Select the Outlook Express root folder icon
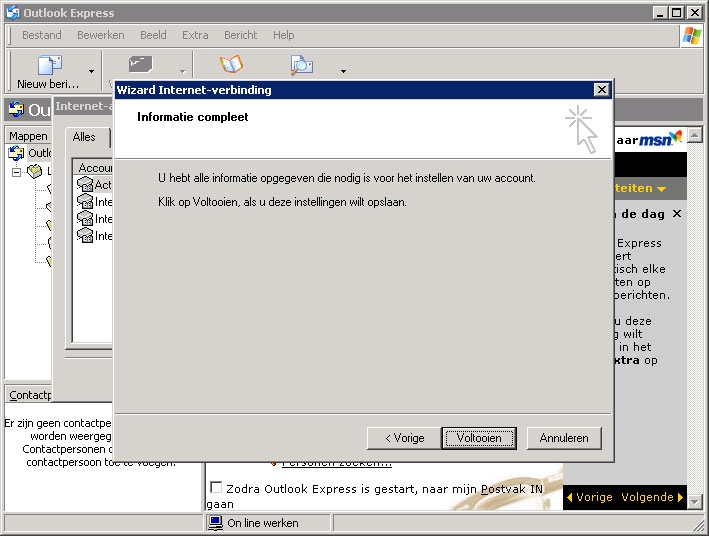Screen dimensions: 709x536 point(16,153)
